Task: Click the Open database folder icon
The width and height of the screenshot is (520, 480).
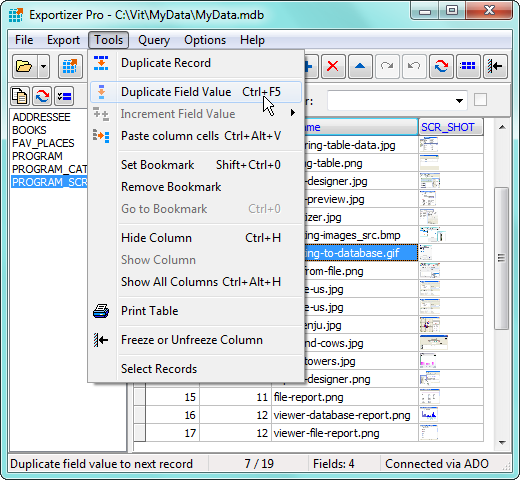Action: coord(24,66)
